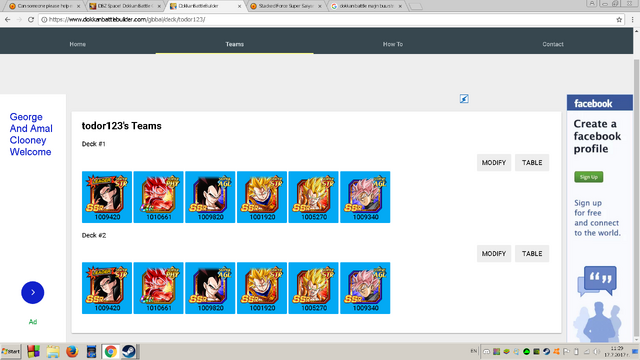Viewport: 640px width, 360px height.
Task: Click MODIFY for Deck #1
Action: [494, 162]
